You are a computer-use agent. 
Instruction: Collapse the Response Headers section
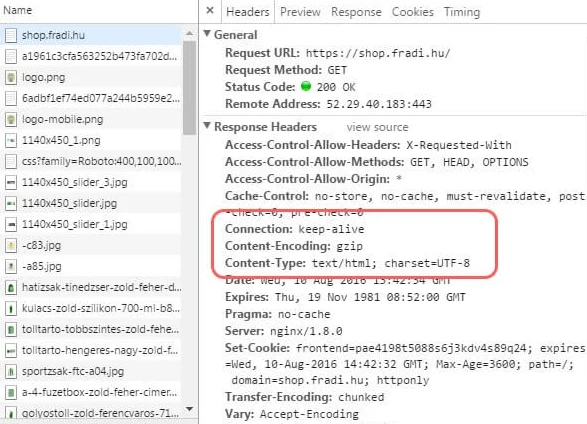click(x=207, y=125)
